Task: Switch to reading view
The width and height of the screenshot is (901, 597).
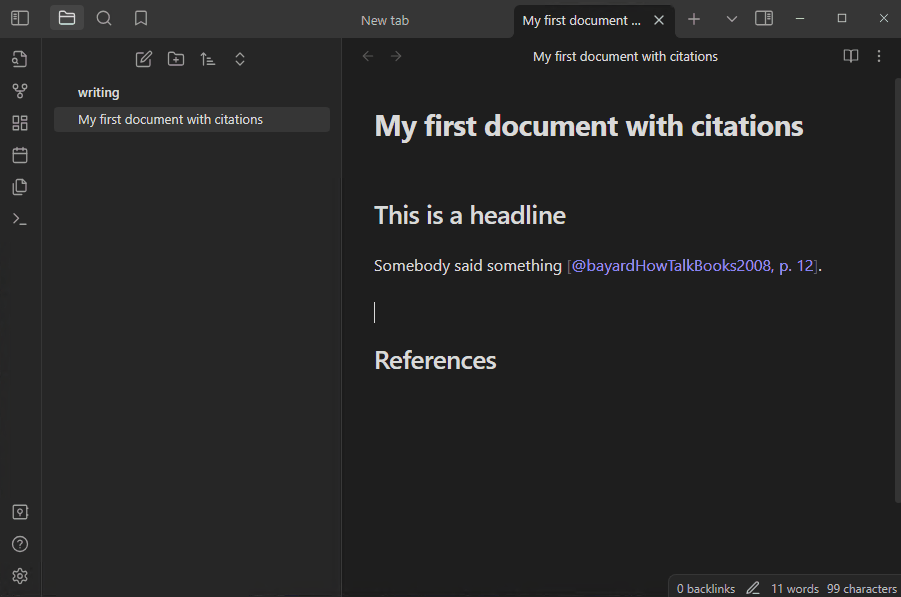Action: pyautogui.click(x=851, y=56)
